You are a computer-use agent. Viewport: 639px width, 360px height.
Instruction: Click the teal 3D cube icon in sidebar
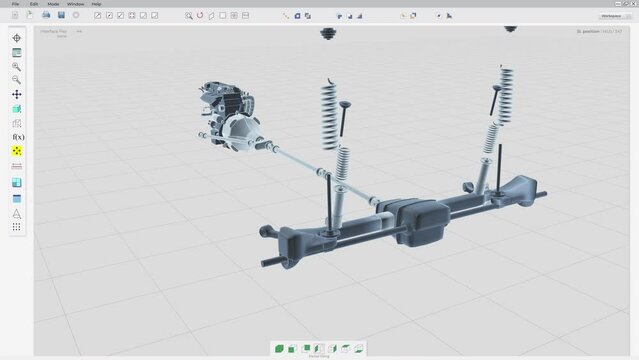coord(17,109)
